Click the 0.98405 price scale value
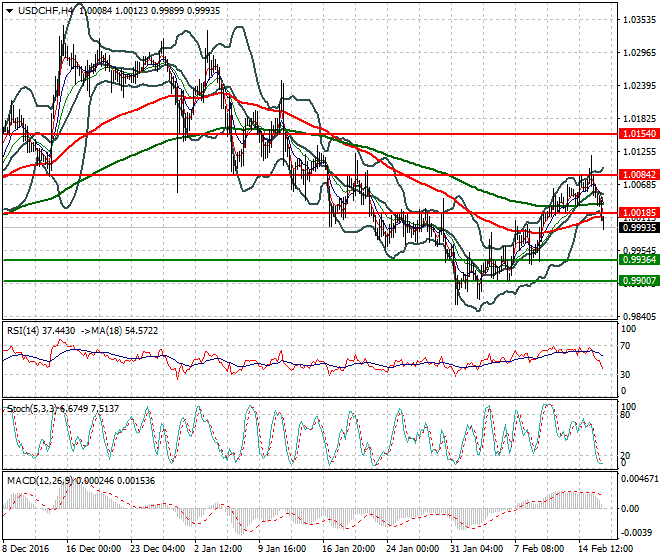660x560 pixels. pos(639,316)
